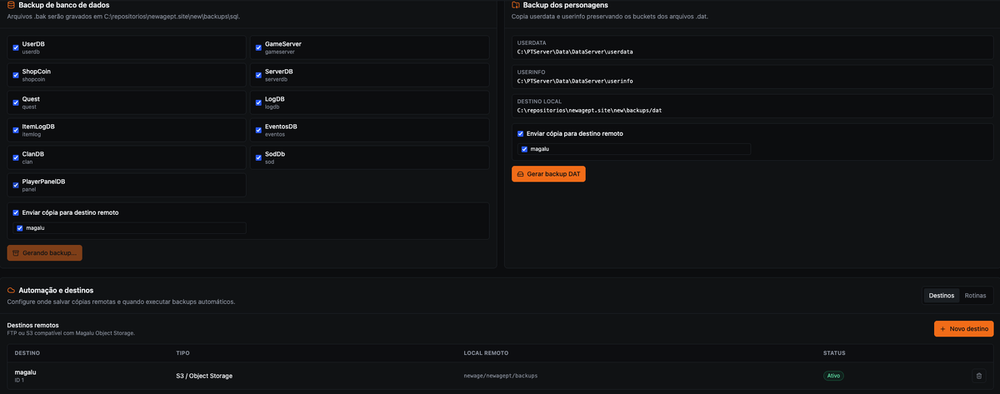The height and width of the screenshot is (394, 1000).
Task: Toggle the EventosDB checkbox
Action: tap(259, 129)
